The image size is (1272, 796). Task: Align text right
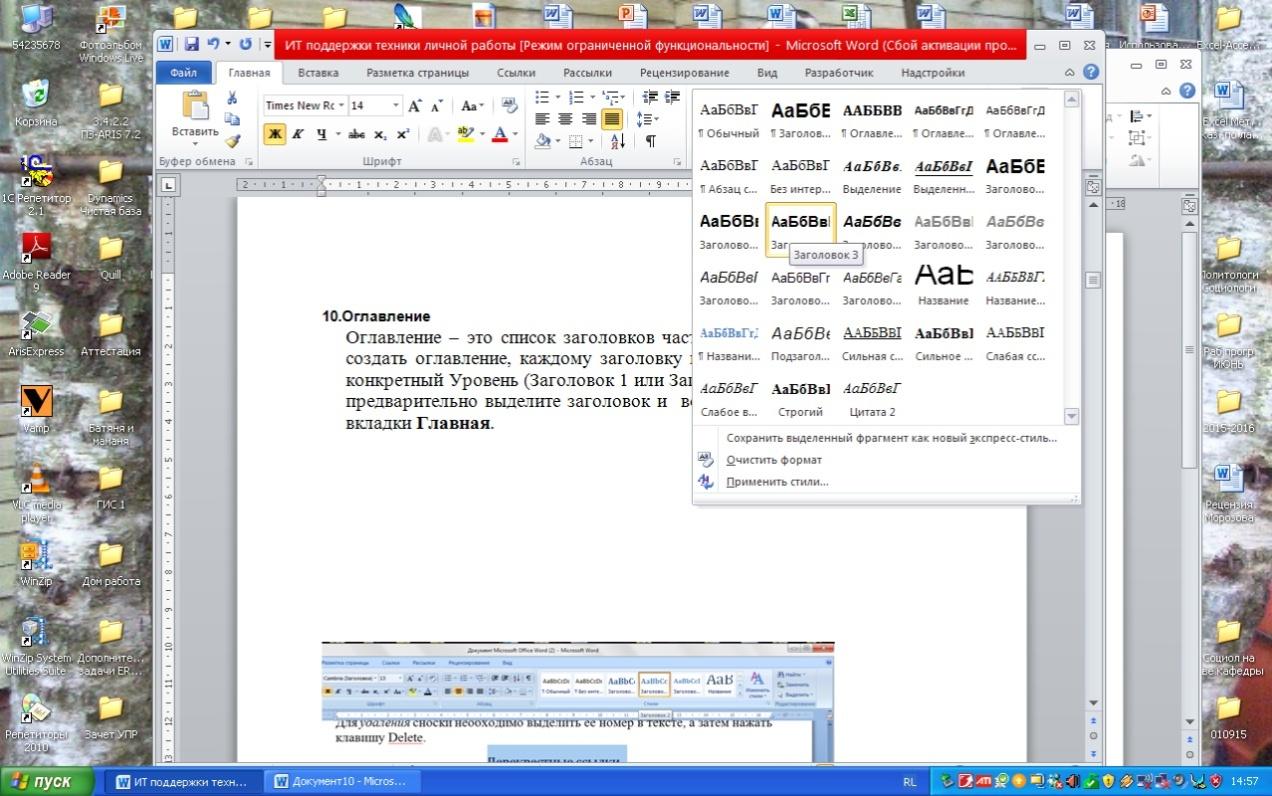point(588,119)
